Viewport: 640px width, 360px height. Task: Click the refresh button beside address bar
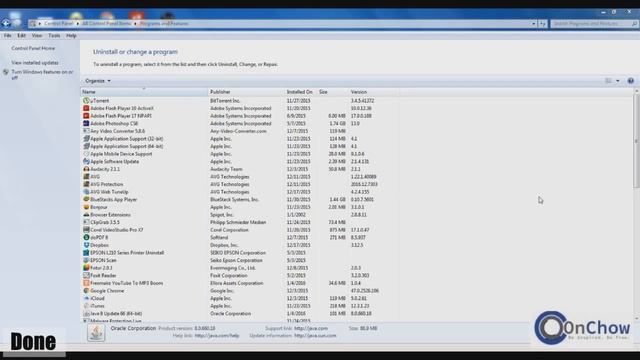pyautogui.click(x=542, y=24)
